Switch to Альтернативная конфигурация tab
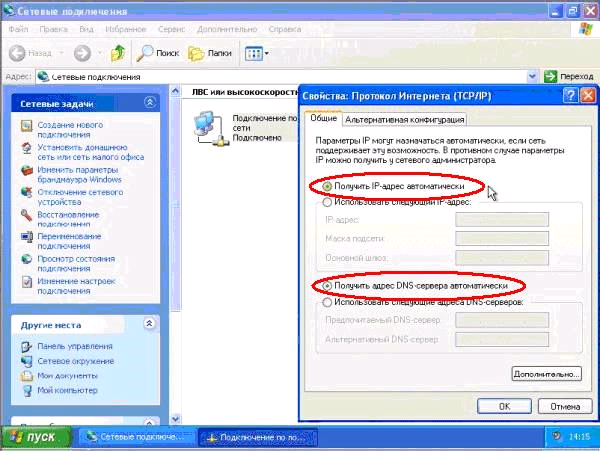This screenshot has width=600, height=451. point(404,120)
